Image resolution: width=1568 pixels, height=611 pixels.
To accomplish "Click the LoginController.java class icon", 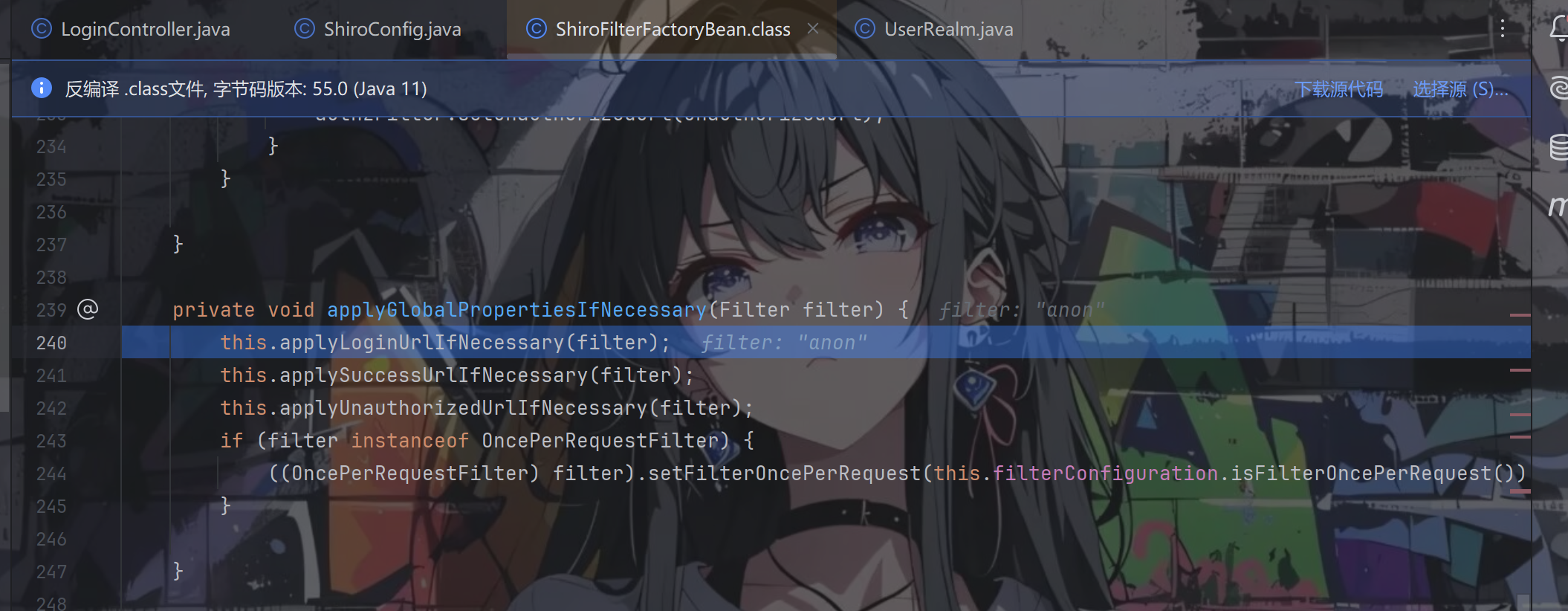I will (41, 29).
